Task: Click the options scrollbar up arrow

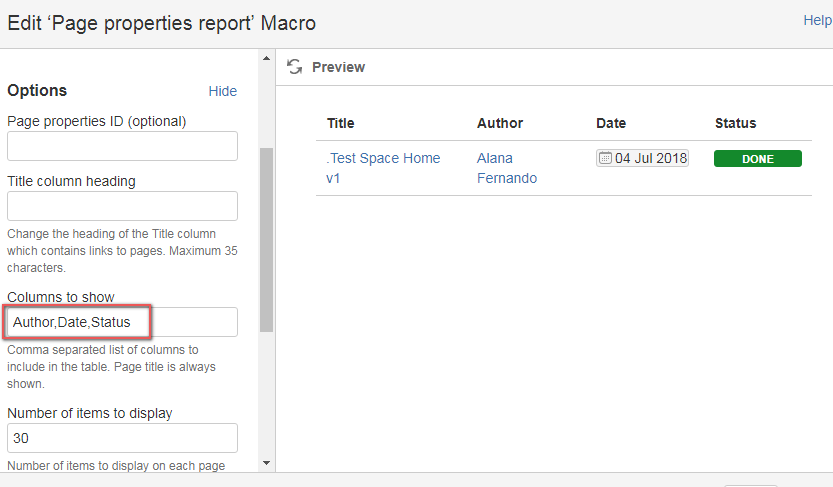Action: [x=266, y=58]
